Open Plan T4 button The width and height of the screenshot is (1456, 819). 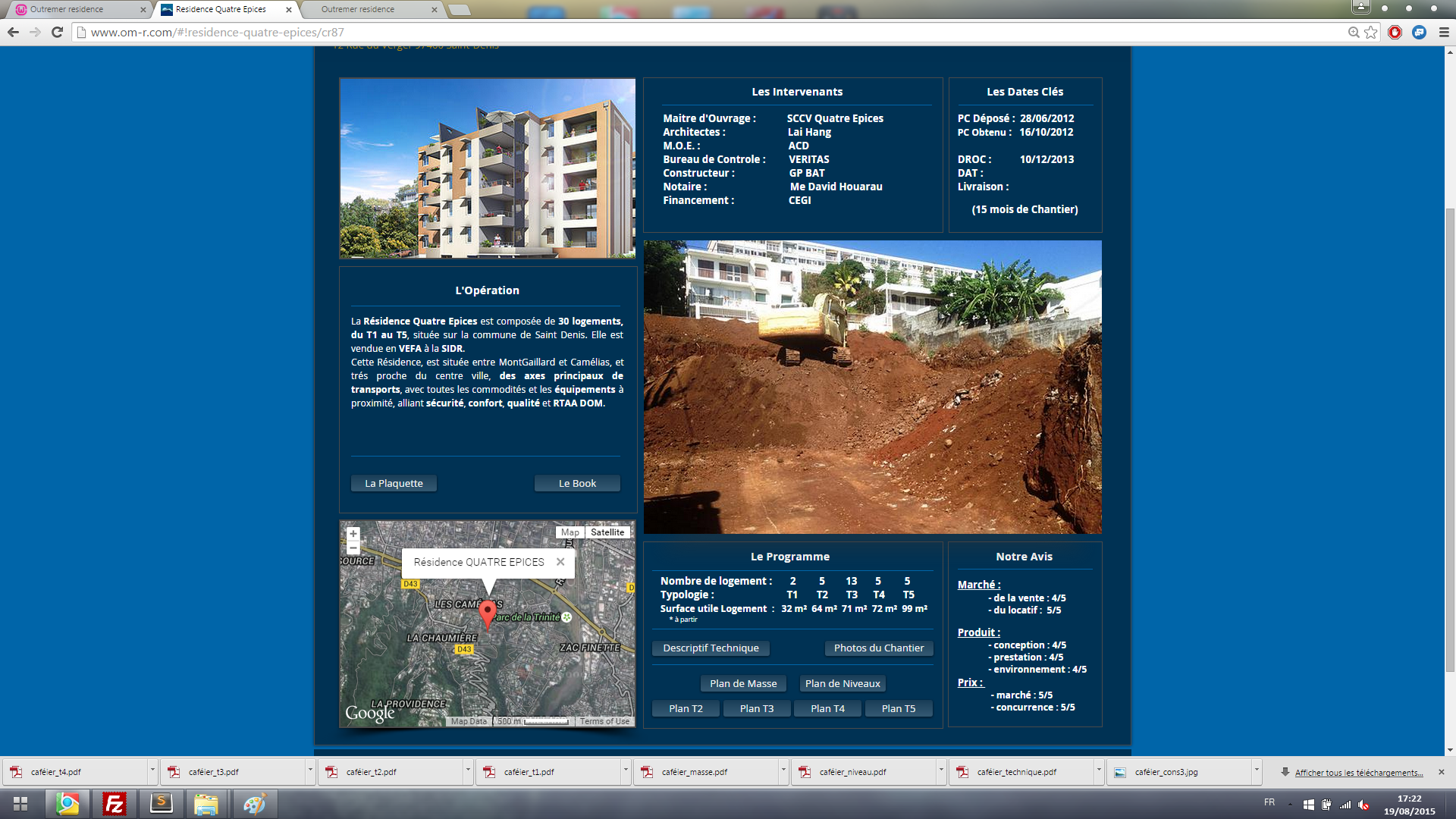coord(827,708)
